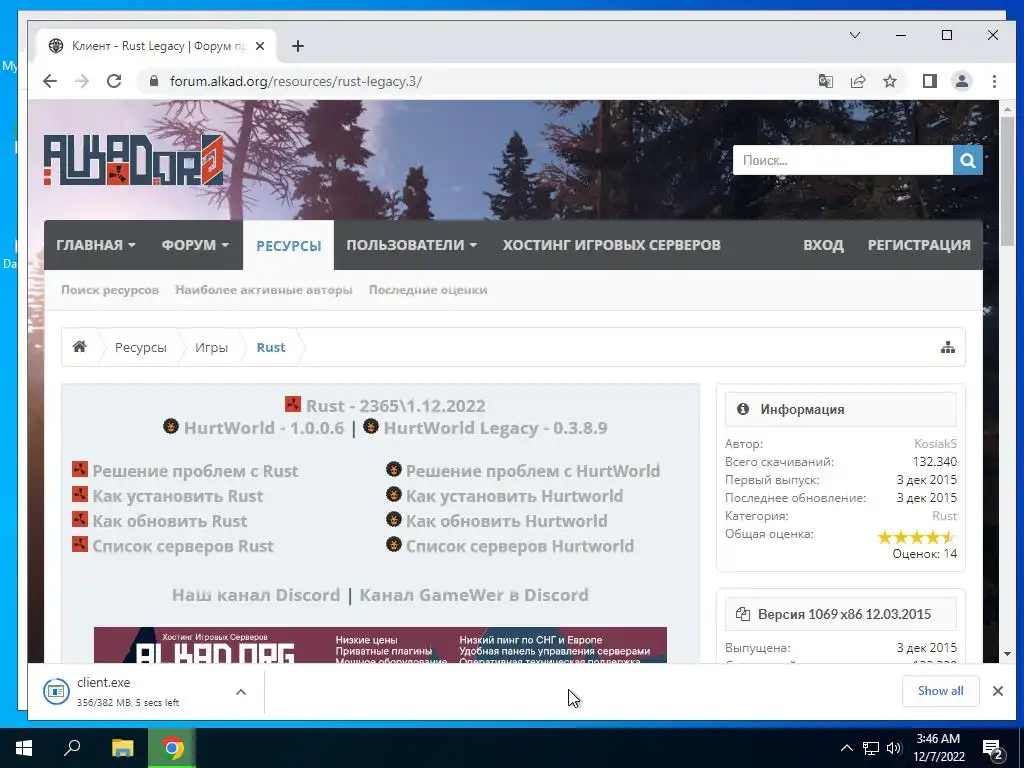Reload the current page
1024x768 pixels.
pyautogui.click(x=114, y=82)
